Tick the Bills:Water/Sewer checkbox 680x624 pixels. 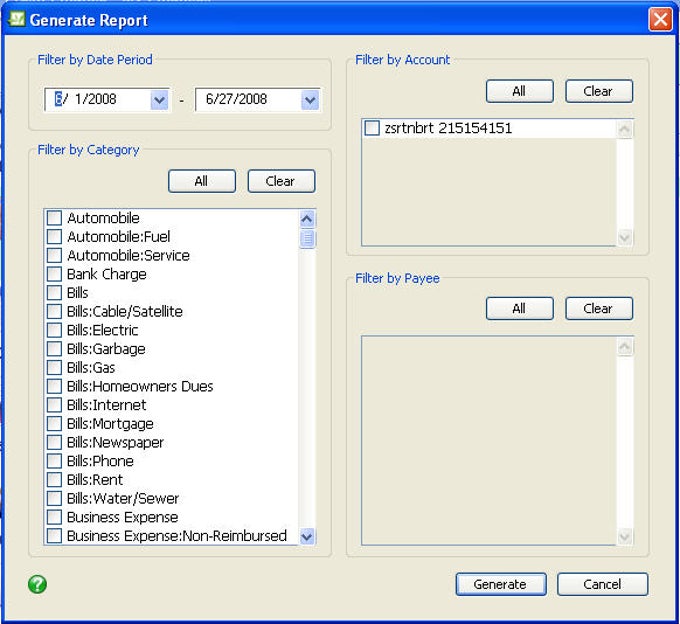tap(54, 498)
